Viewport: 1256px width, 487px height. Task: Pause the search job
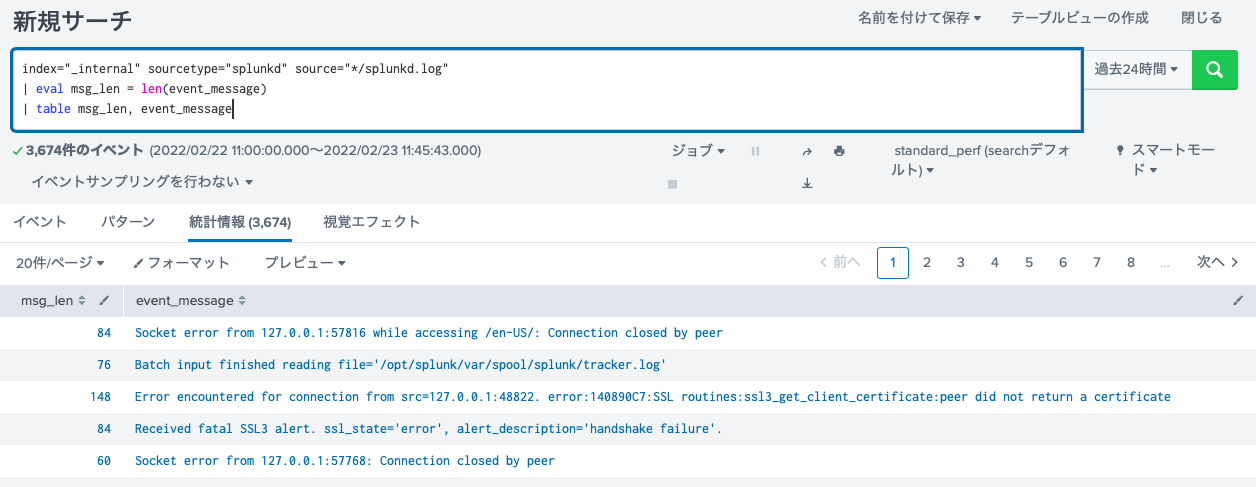click(756, 151)
